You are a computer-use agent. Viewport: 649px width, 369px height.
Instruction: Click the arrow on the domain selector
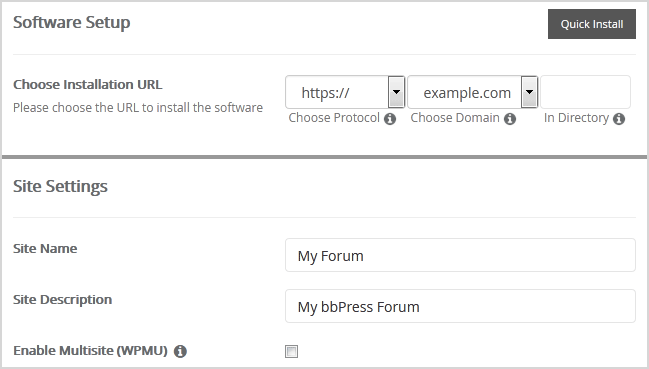pos(529,92)
